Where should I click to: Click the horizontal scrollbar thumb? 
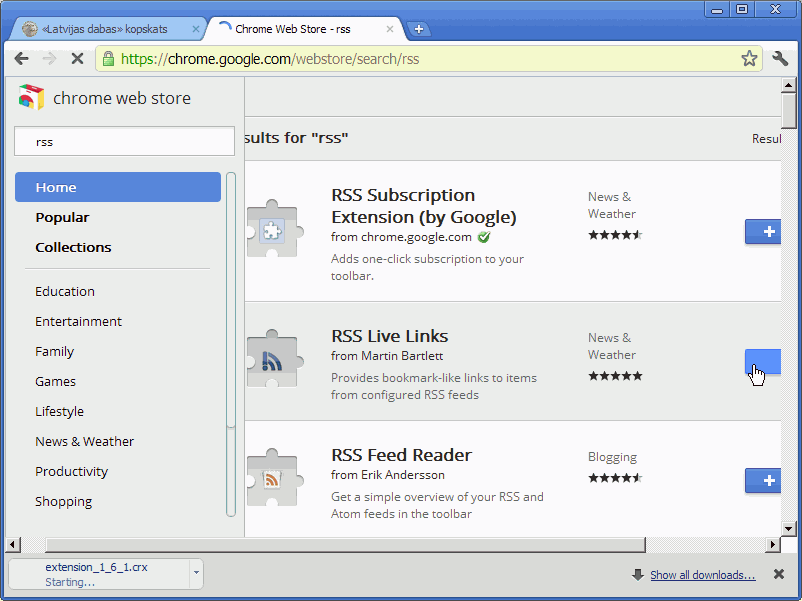[x=345, y=545]
